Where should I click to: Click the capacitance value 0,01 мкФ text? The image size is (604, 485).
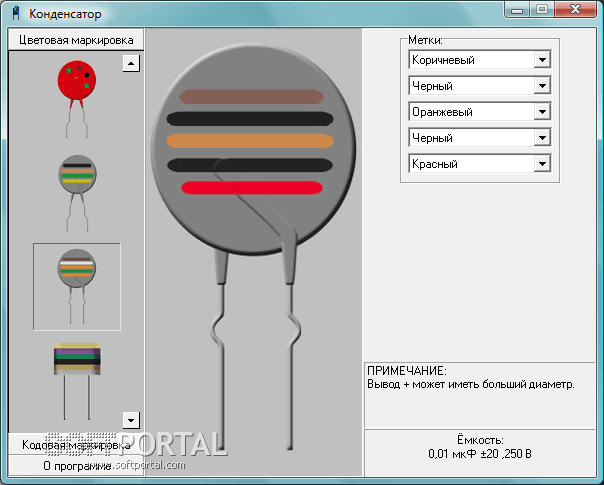(x=480, y=453)
